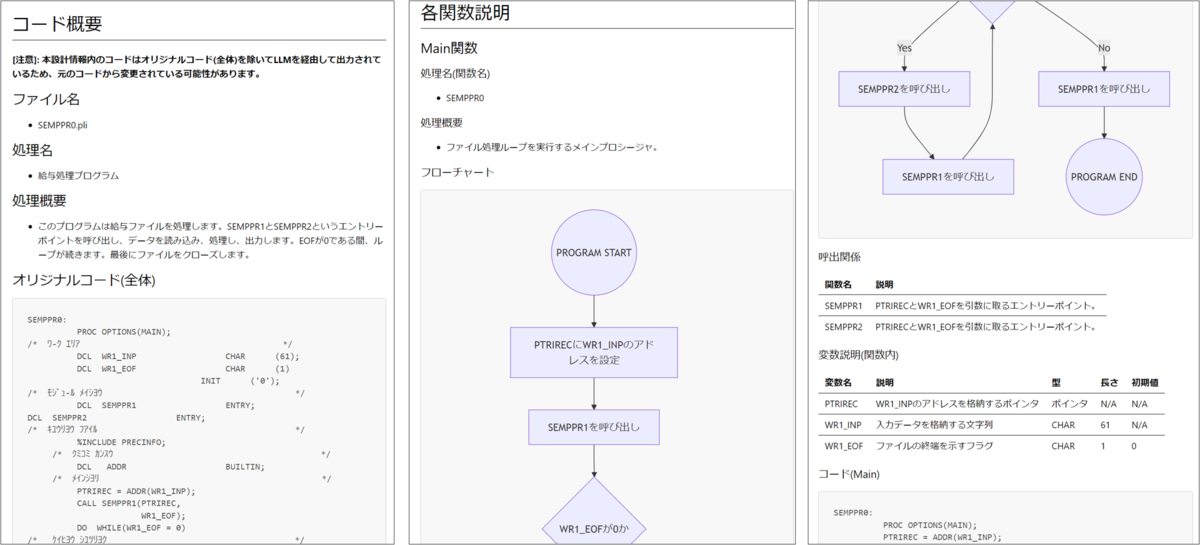This screenshot has height=545, width=1200.
Task: Click the PTRIRECにWR1_INPのアドレスを設定 flowchart box
Action: click(x=594, y=352)
